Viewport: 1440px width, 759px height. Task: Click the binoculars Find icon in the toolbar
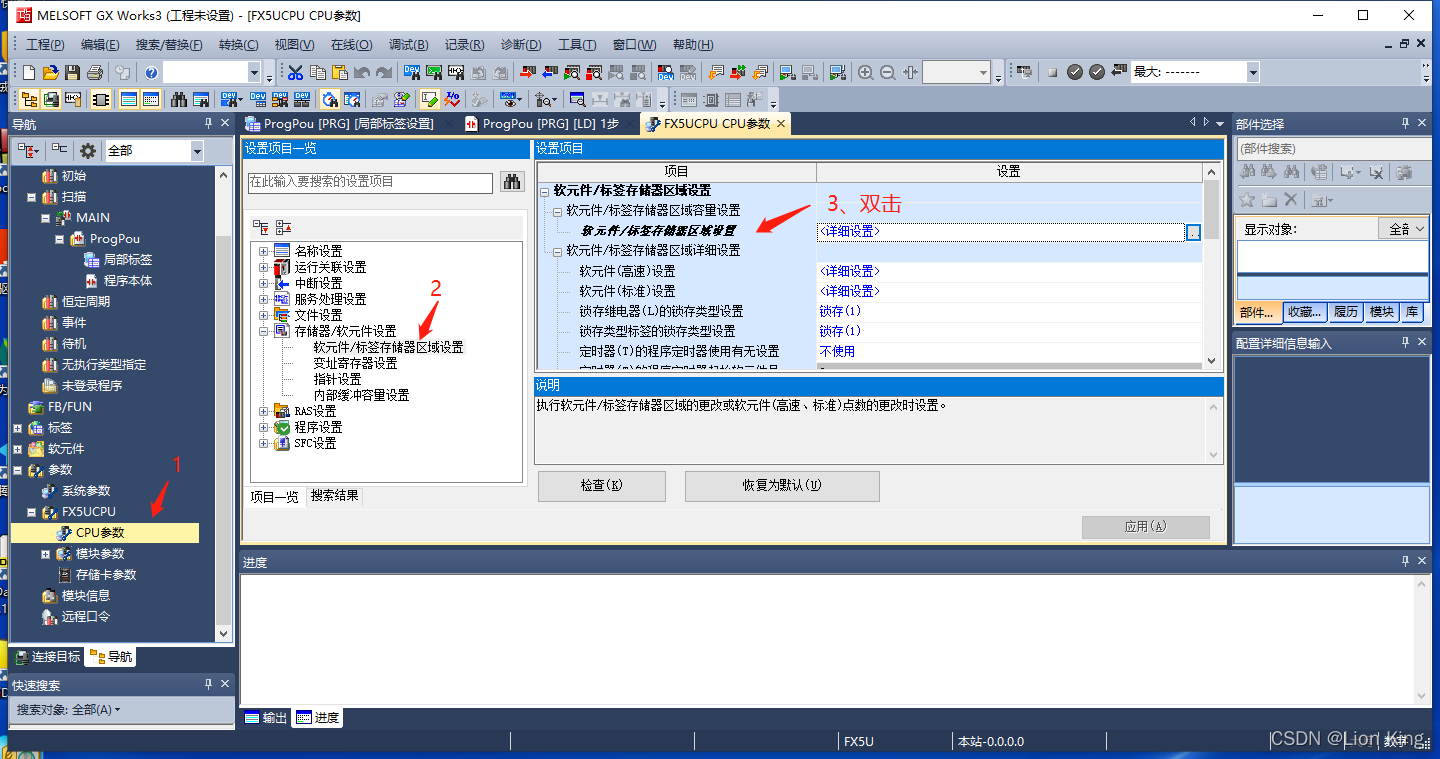179,99
